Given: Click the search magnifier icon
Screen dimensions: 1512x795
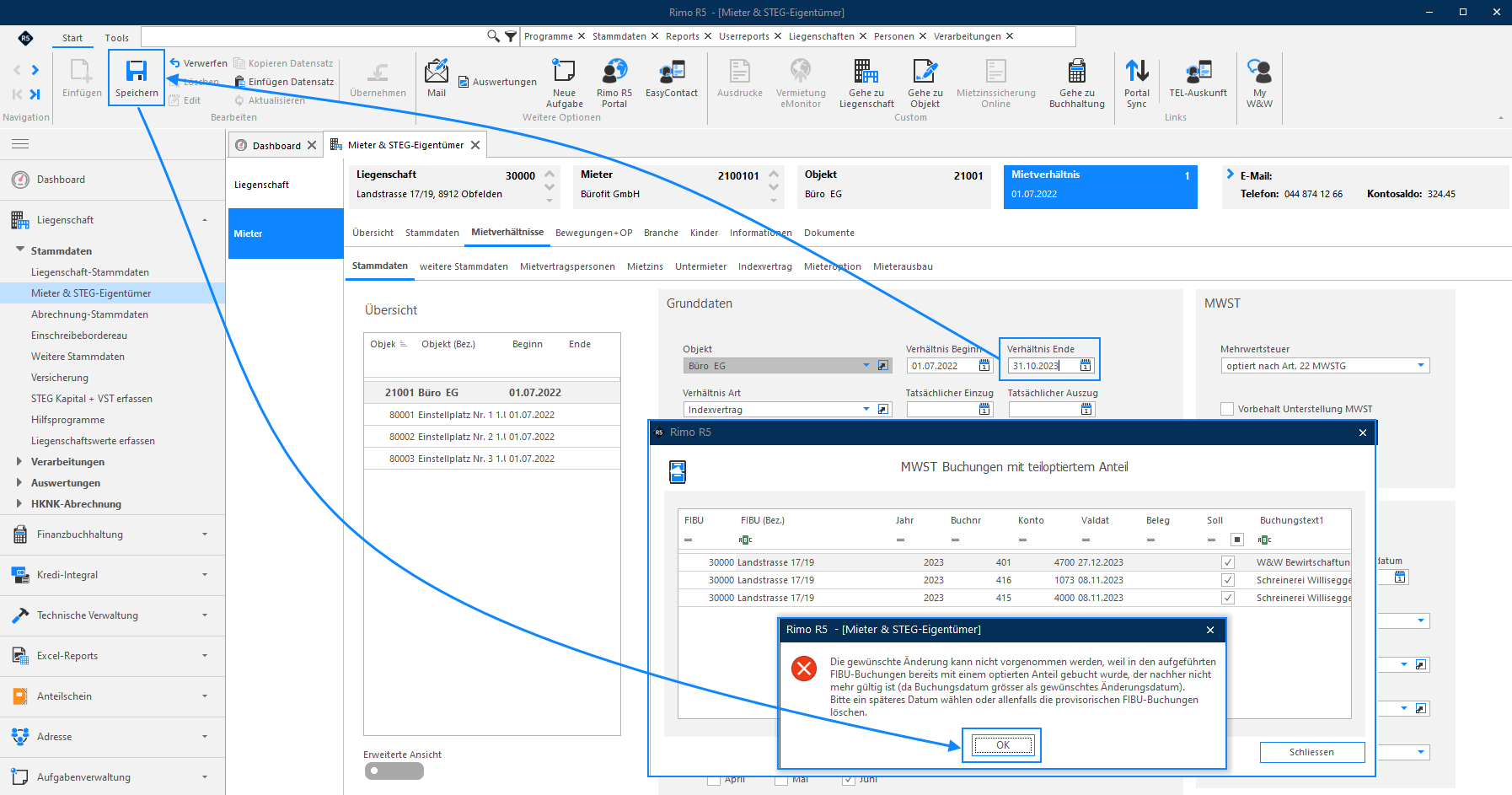Looking at the screenshot, I should click(x=493, y=36).
